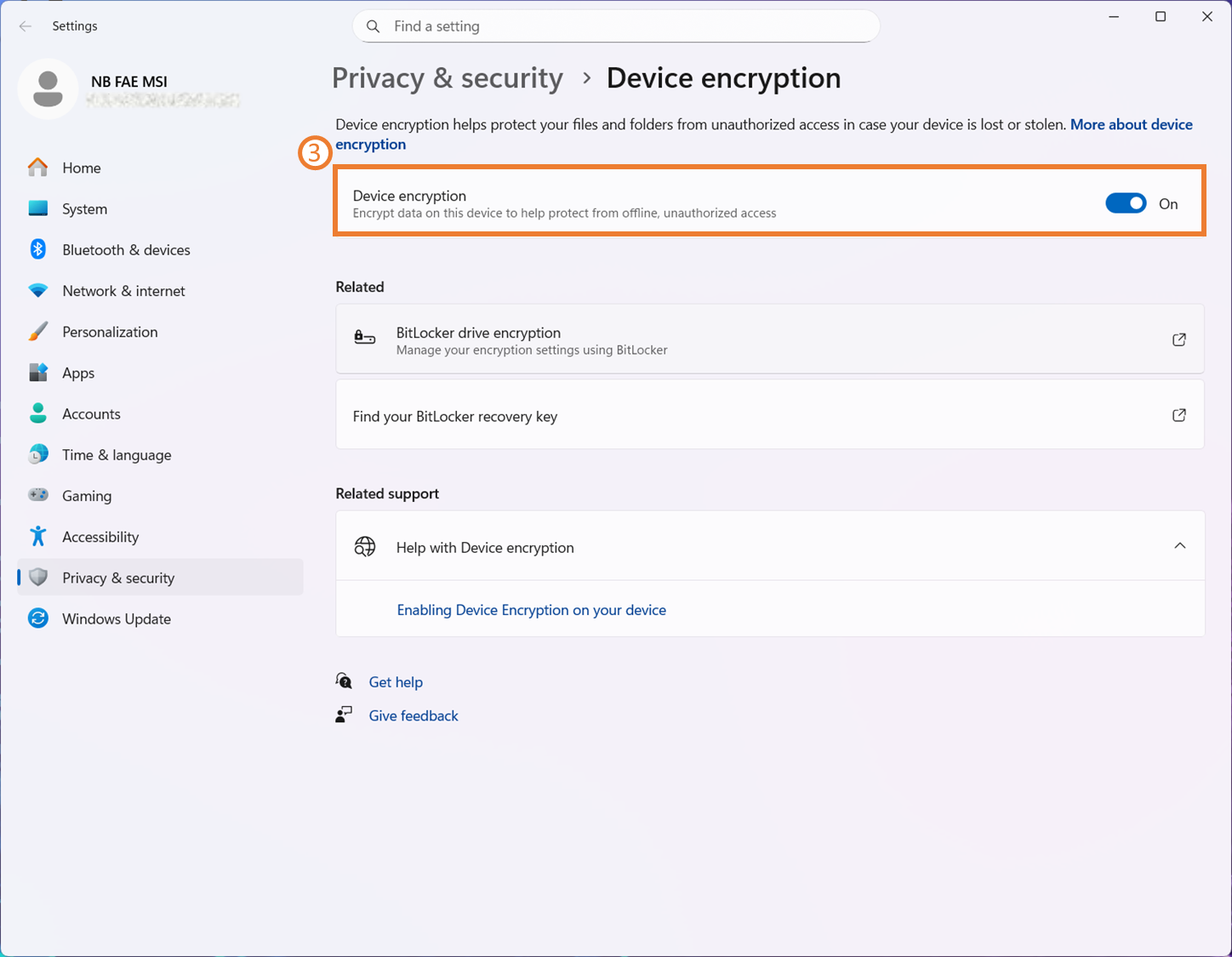Open the System settings page
Image resolution: width=1232 pixels, height=957 pixels.
tap(84, 209)
